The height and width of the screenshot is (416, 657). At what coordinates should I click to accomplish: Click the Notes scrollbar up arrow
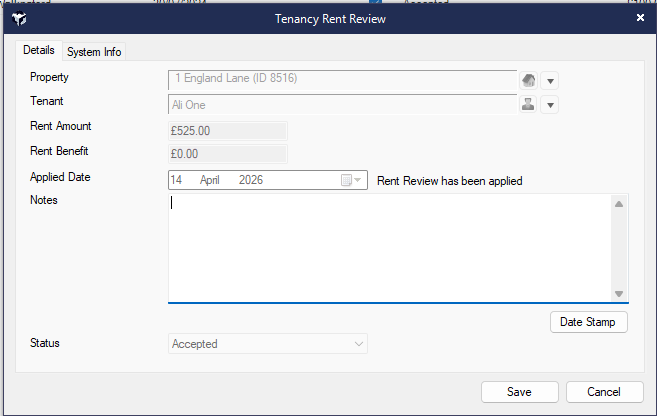click(619, 204)
